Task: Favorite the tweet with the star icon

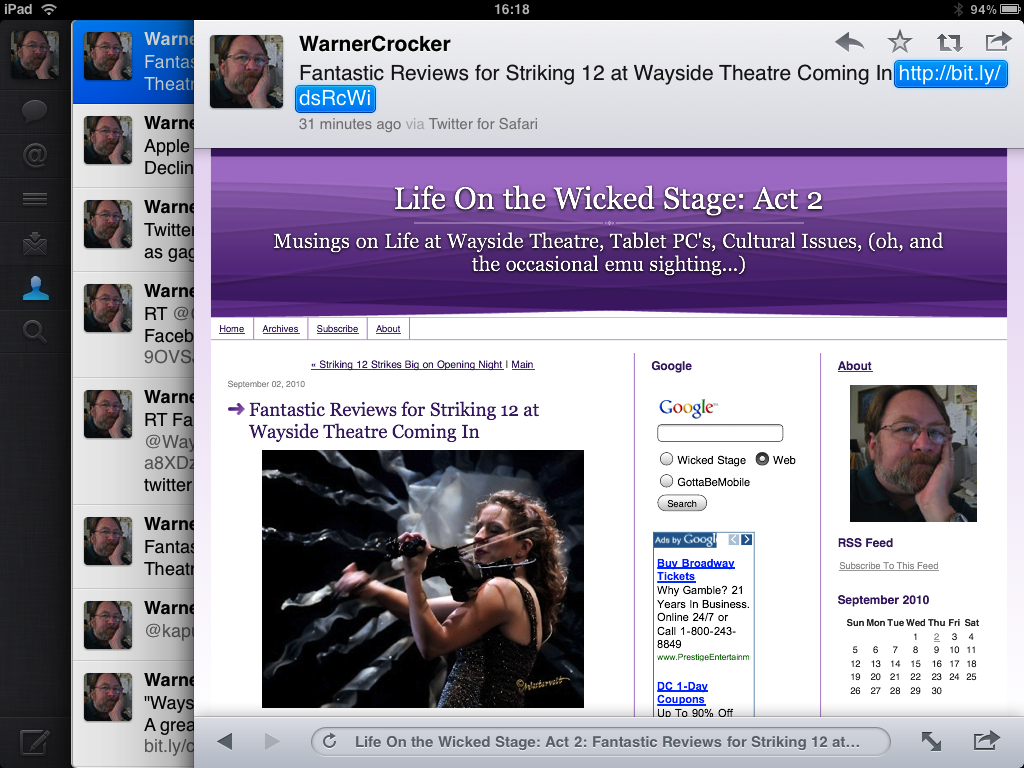Action: tap(899, 42)
